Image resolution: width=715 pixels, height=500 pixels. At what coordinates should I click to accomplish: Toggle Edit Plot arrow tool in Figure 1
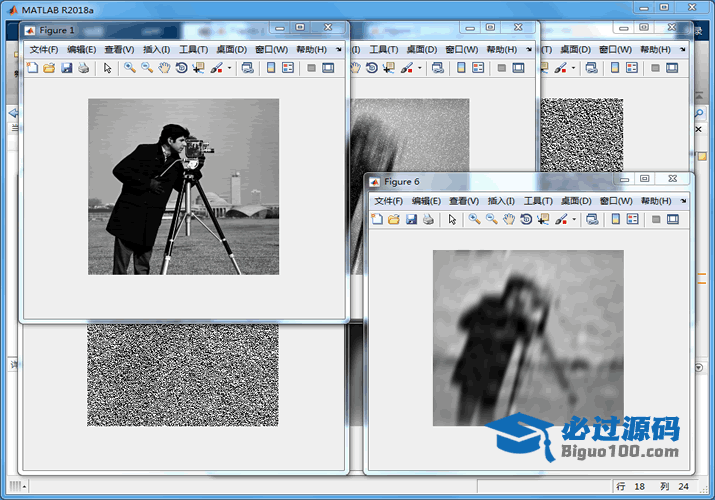pos(108,68)
